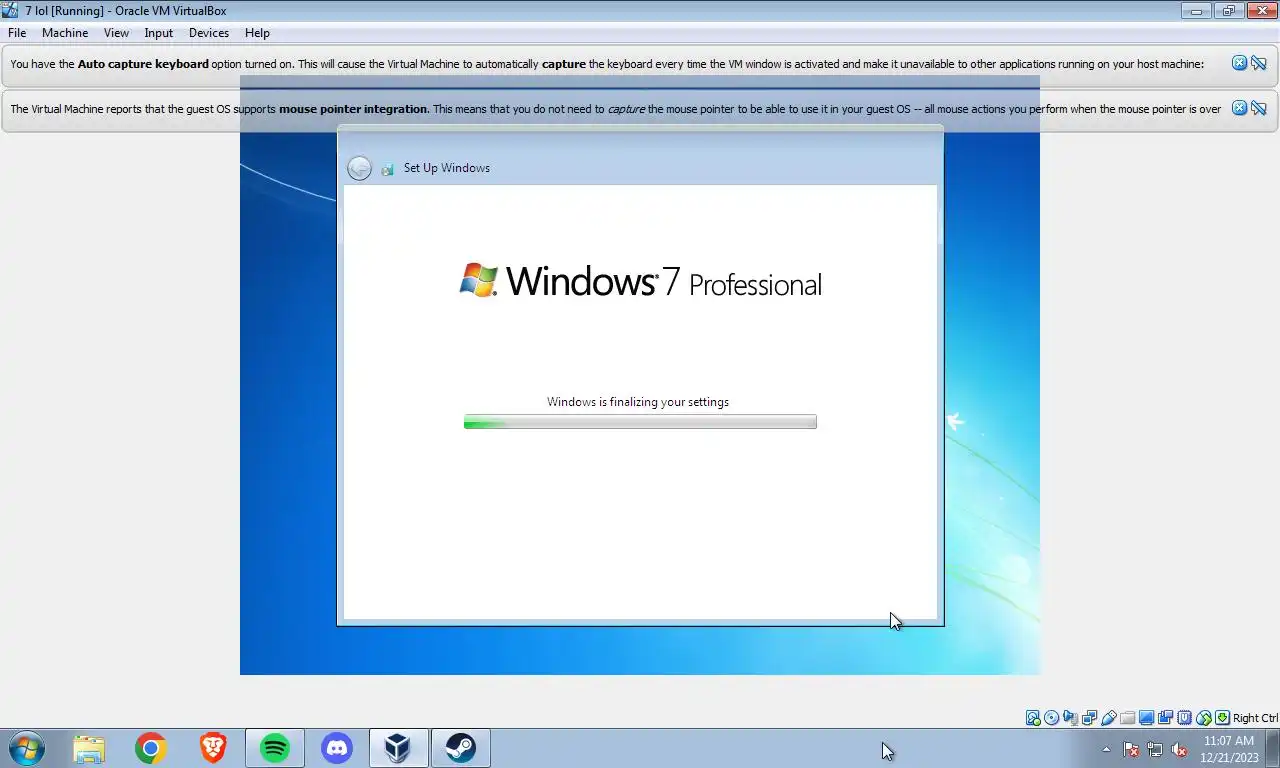Click the Right Ctrl host key label
Image resolution: width=1280 pixels, height=768 pixels.
(x=1255, y=718)
